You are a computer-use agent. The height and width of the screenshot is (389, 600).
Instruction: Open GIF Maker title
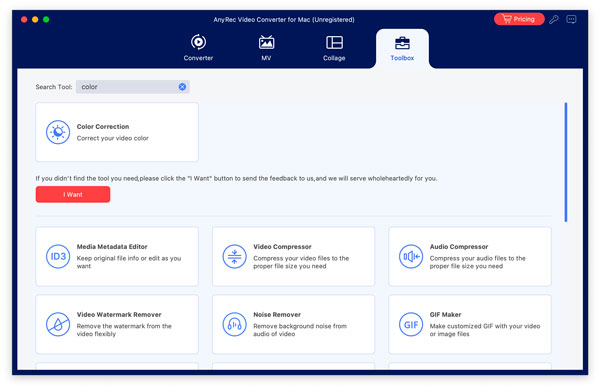tap(445, 314)
